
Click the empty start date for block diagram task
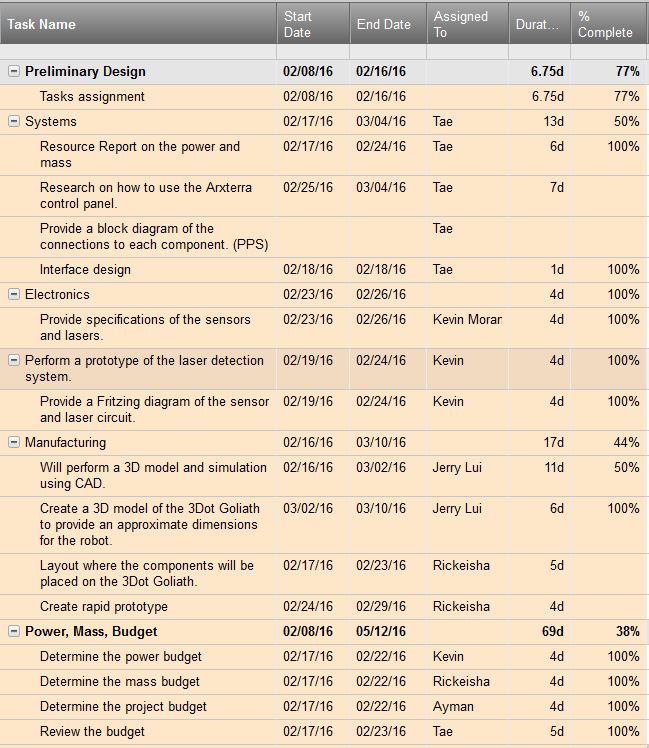[313, 237]
